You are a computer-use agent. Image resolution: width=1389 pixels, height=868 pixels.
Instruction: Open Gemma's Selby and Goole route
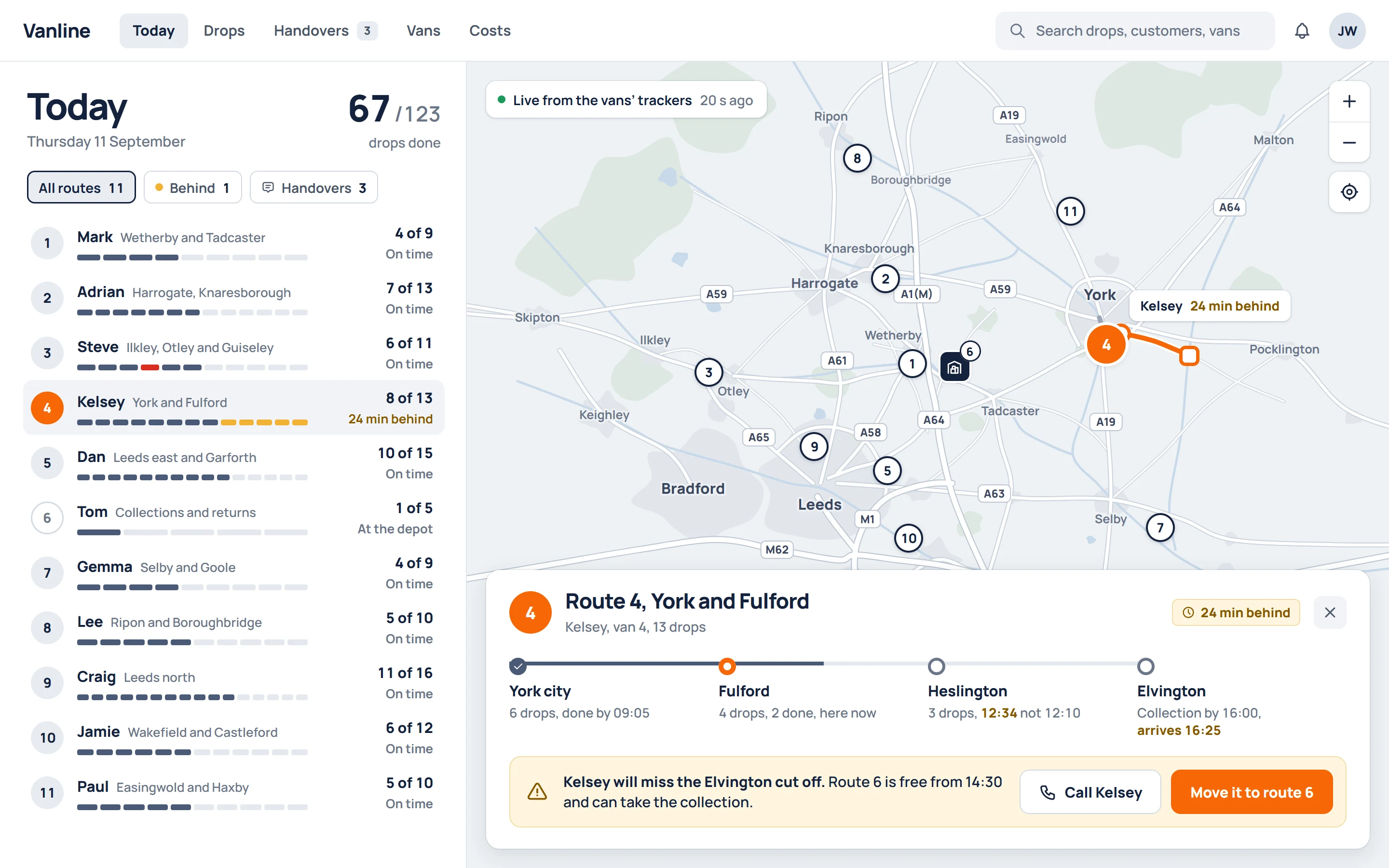[233, 573]
